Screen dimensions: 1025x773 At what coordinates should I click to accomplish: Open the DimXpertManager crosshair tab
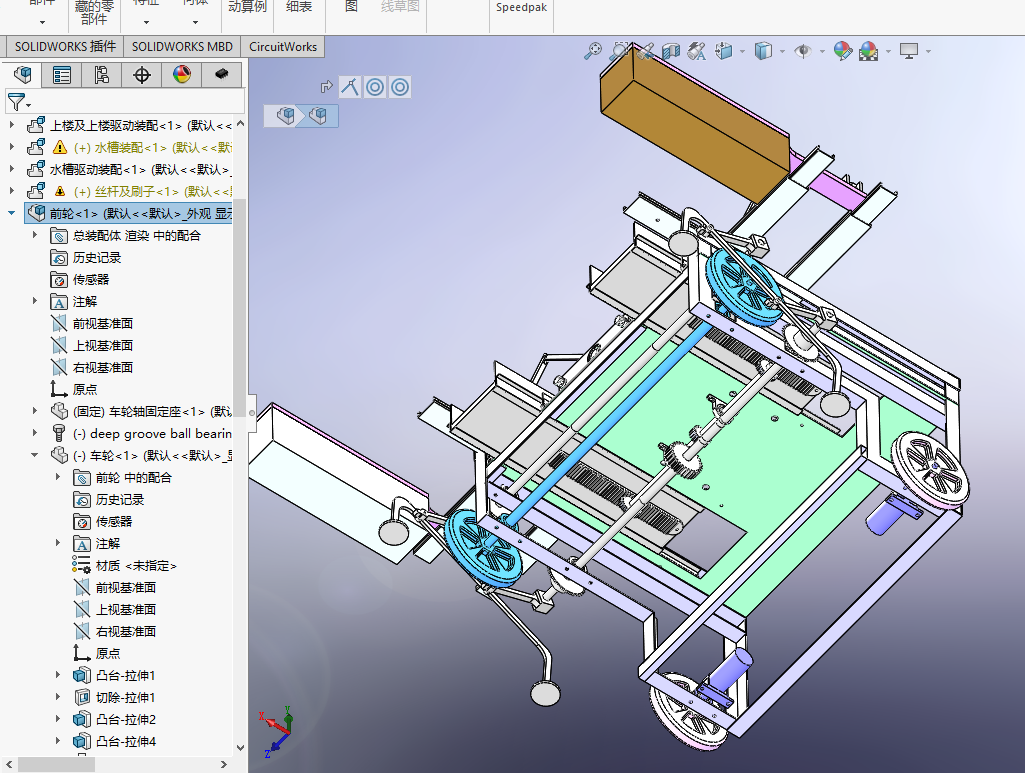point(142,75)
